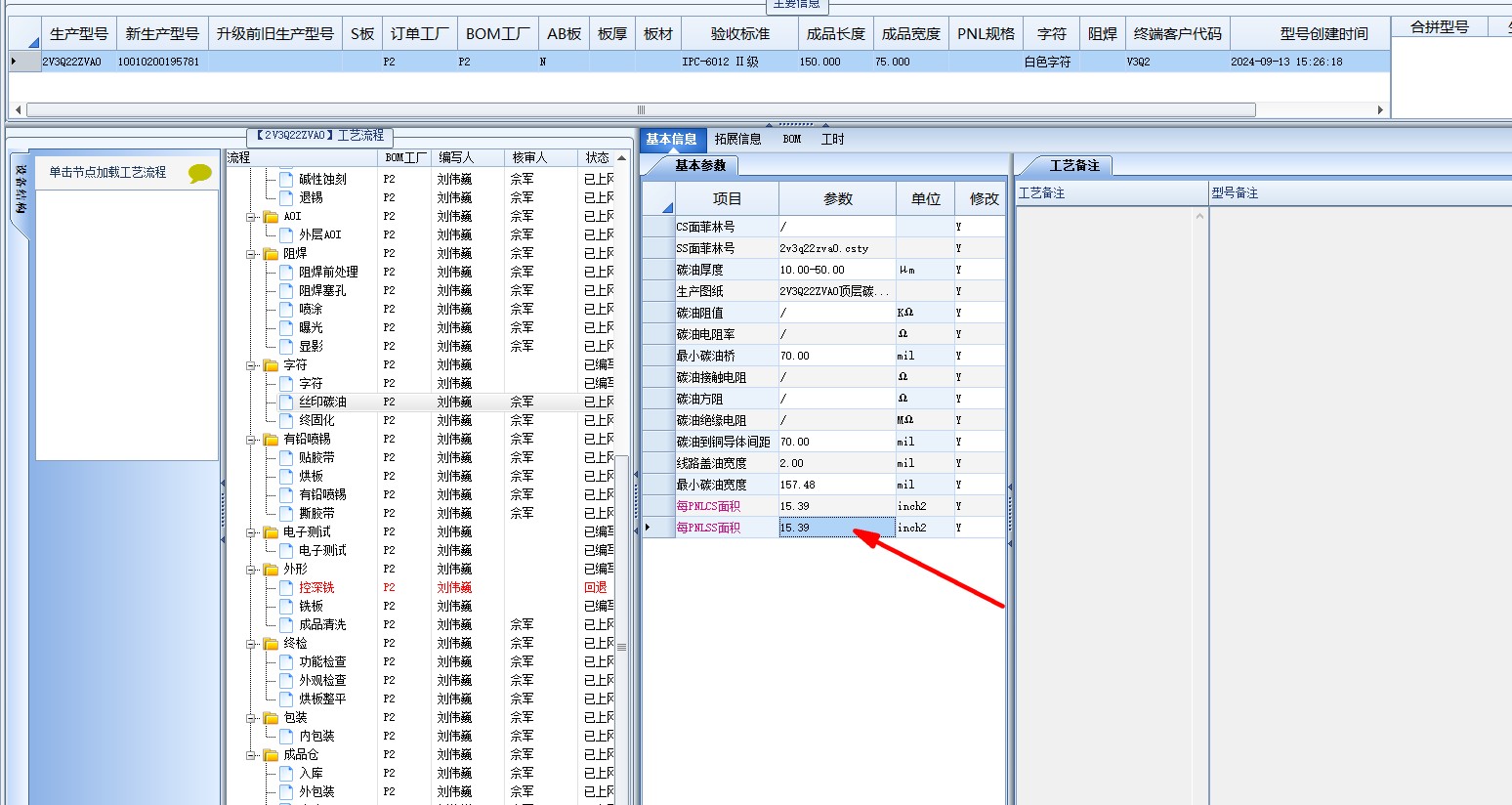Click the document icon beside 贴胶带
Screen dimensions: 1512x805
click(286, 458)
